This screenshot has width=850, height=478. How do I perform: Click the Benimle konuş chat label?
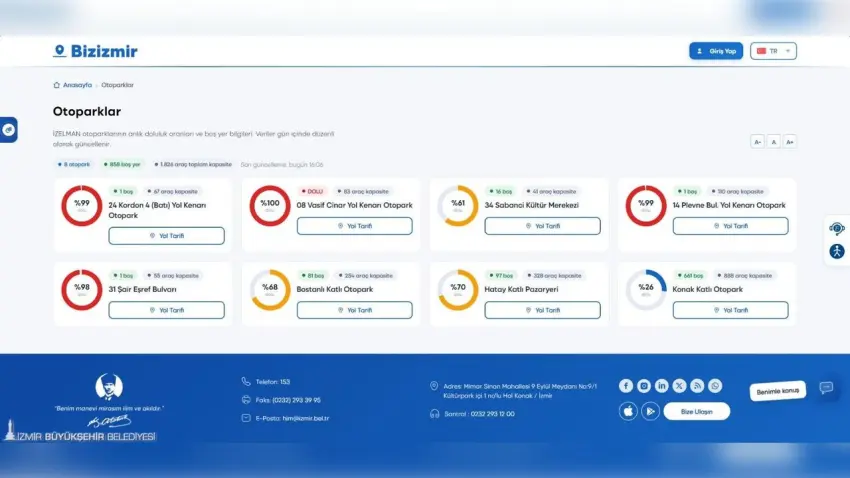[777, 391]
